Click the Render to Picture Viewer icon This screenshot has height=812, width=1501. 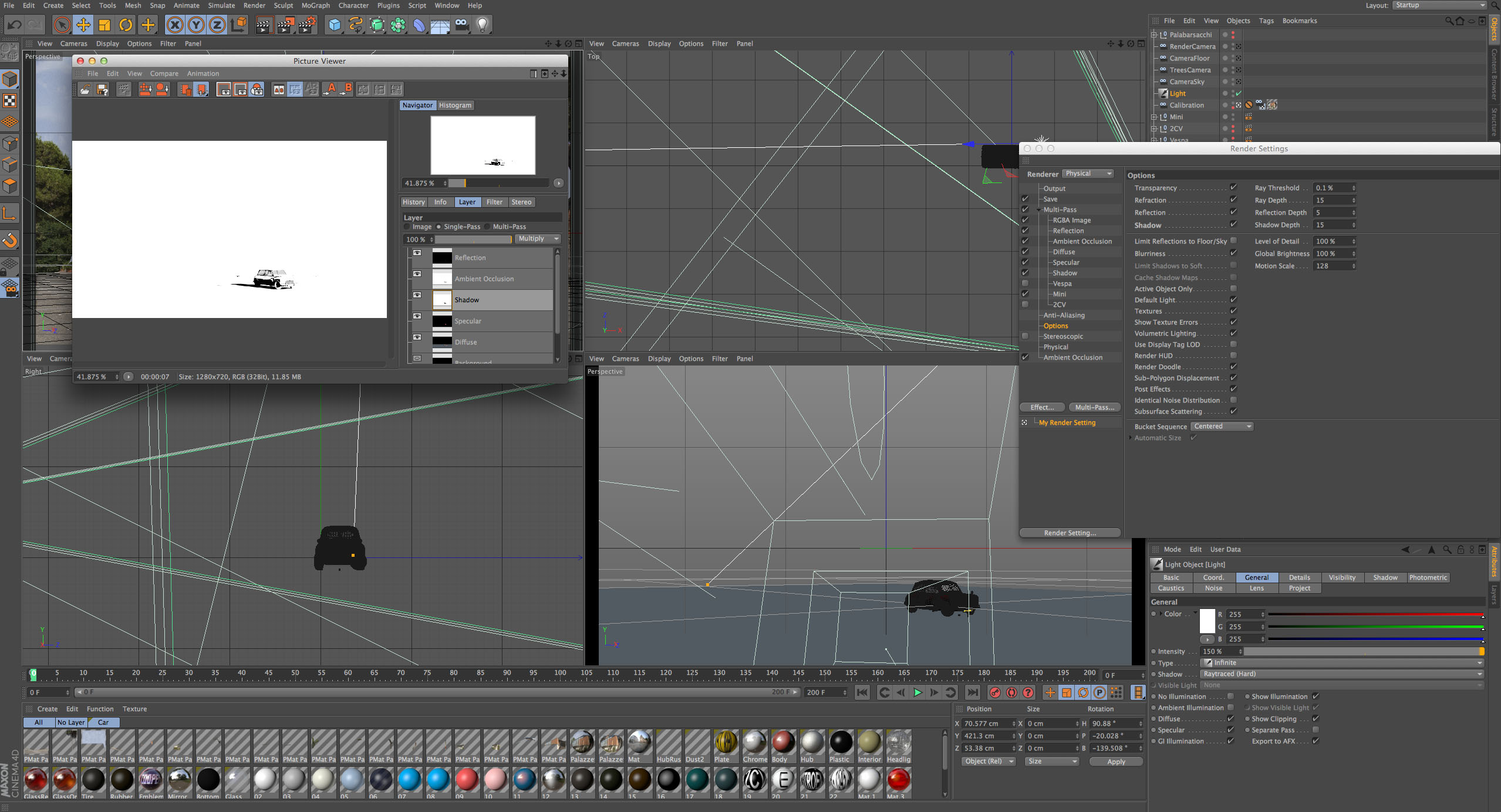(285, 25)
